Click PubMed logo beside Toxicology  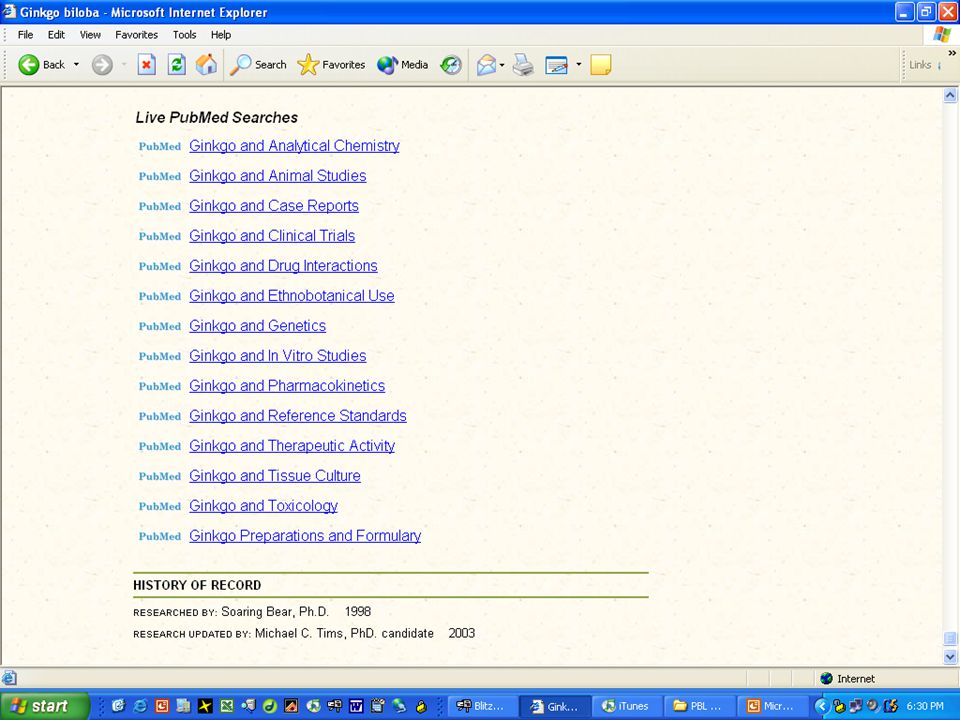[x=160, y=506]
